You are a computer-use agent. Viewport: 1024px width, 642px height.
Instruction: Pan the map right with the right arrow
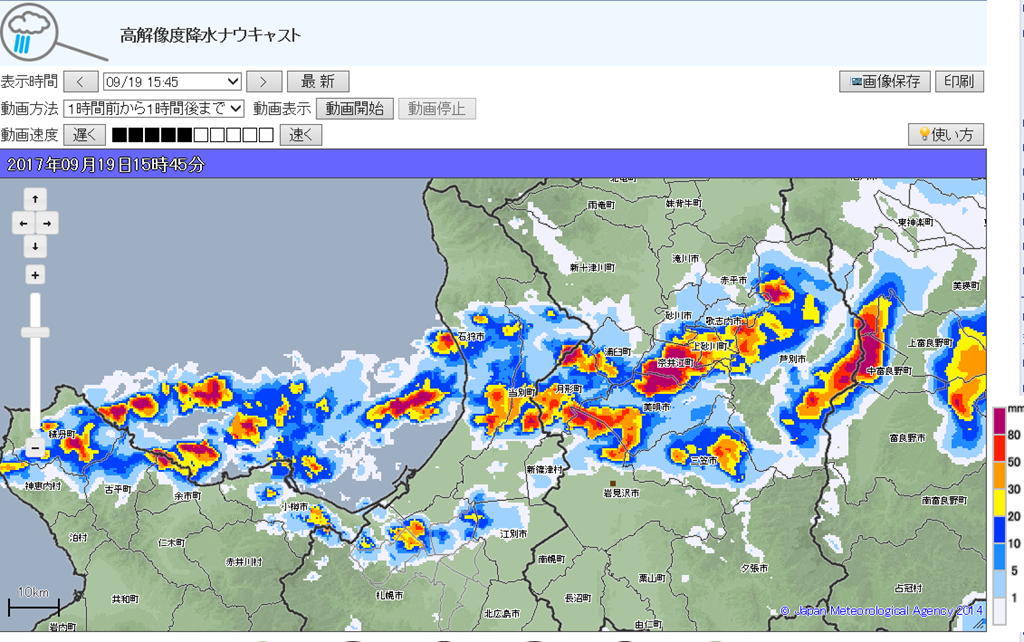47,222
